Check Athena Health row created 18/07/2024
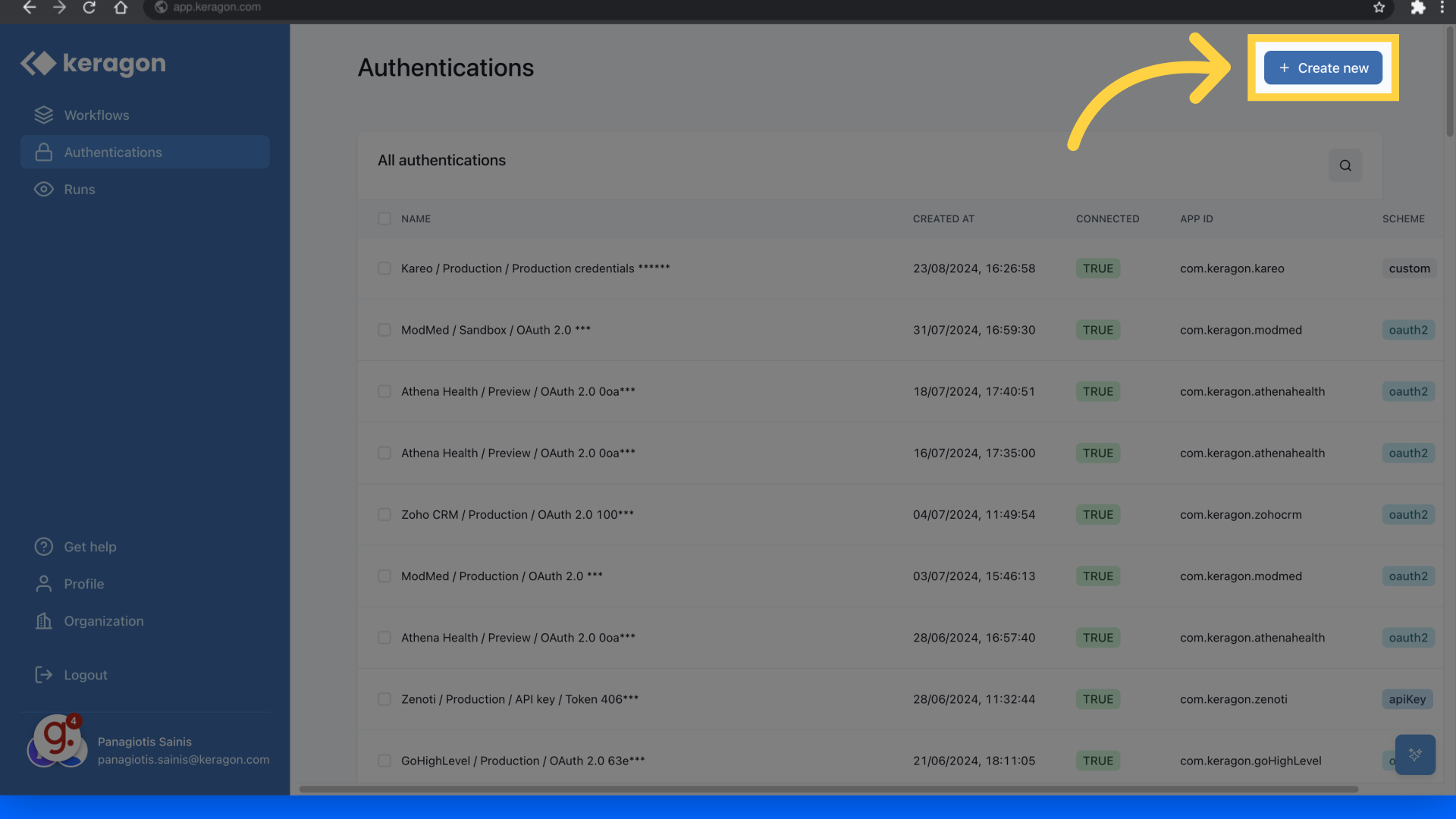This screenshot has height=819, width=1456. (384, 392)
